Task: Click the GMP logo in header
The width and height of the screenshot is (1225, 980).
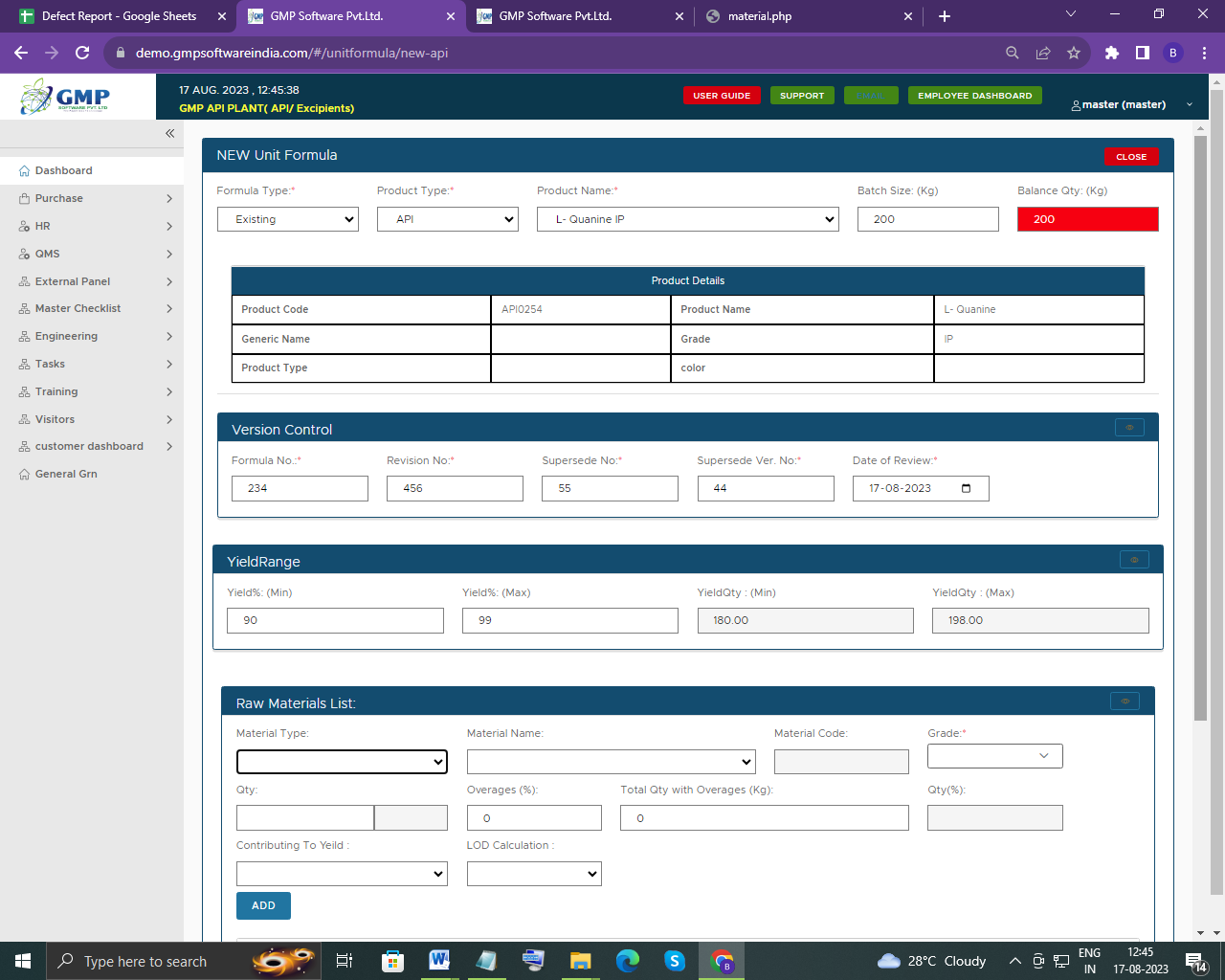Action: (x=67, y=97)
